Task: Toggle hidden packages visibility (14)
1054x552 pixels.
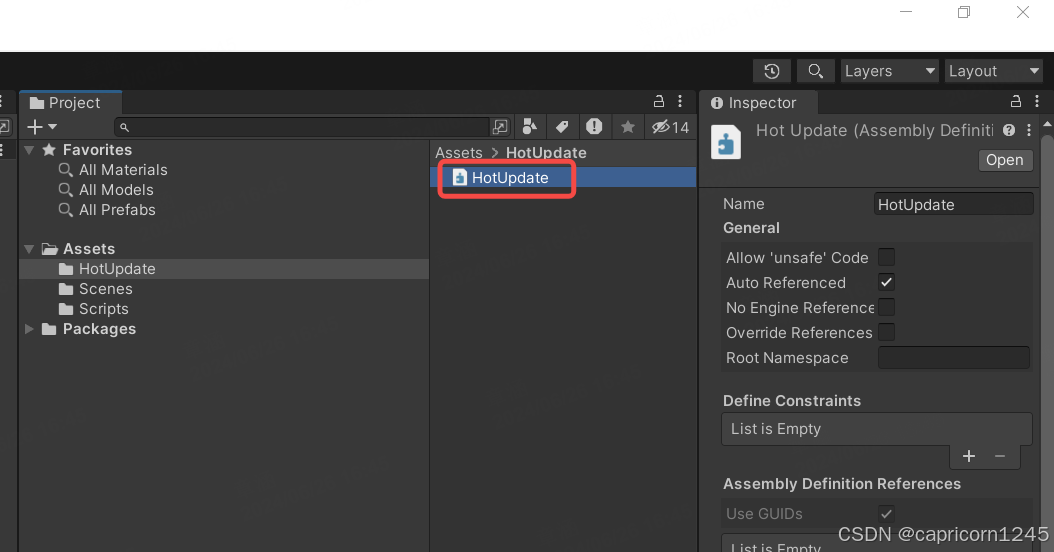Action: (670, 127)
